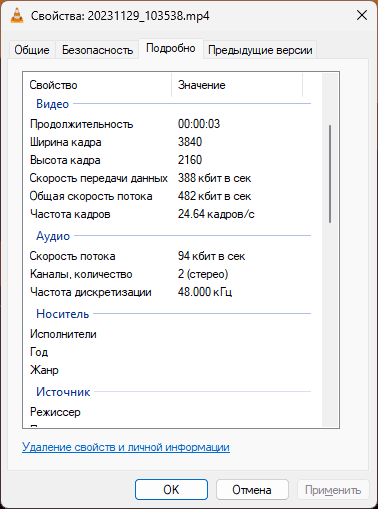378x509 pixels.
Task: Select the Частота кадров row
Action: [170, 214]
